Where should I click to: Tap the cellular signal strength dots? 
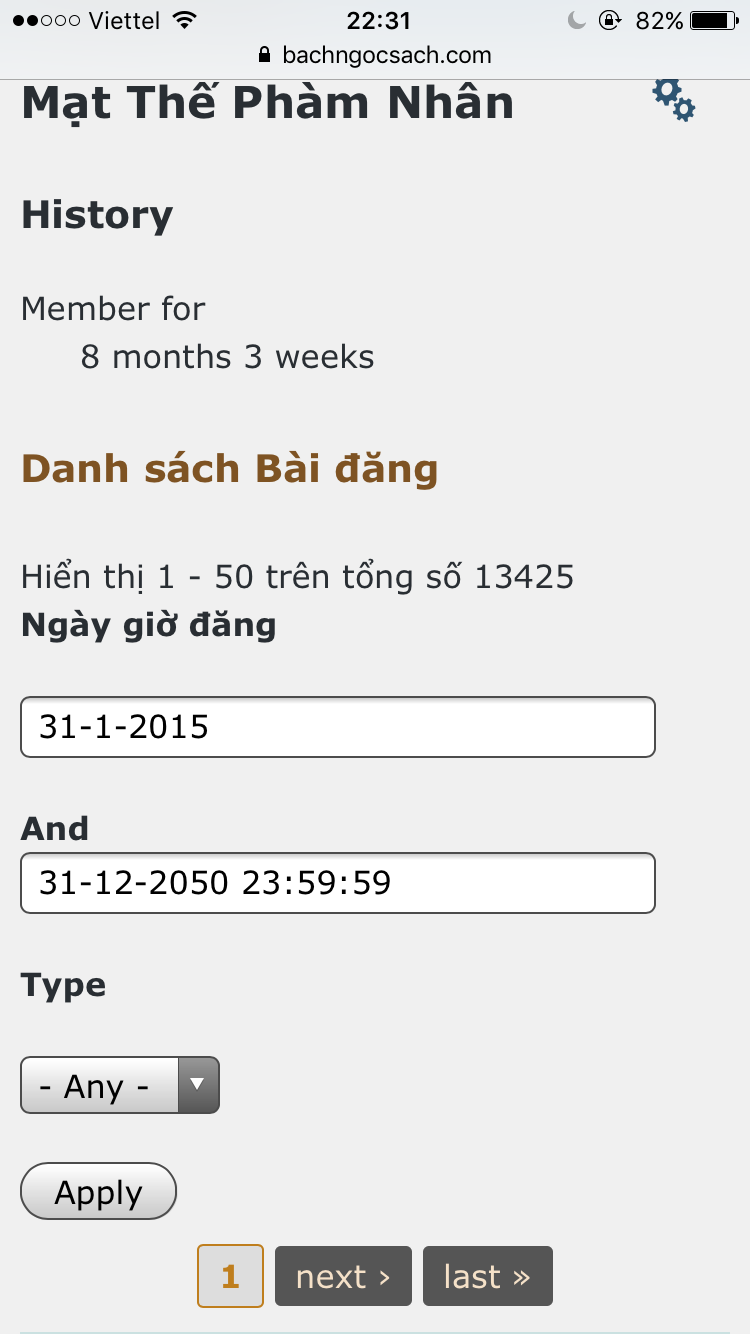(x=46, y=20)
